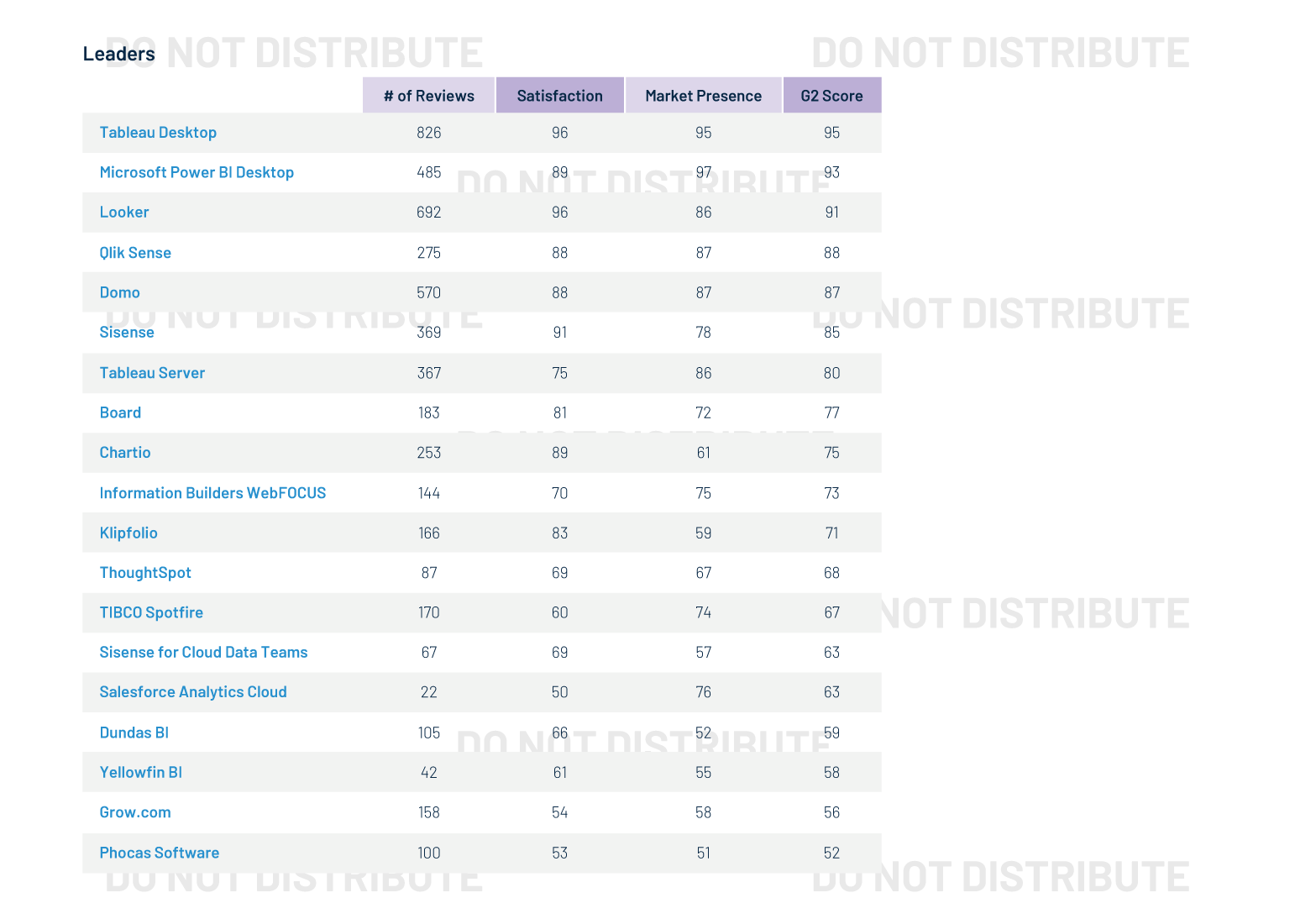This screenshot has width=1316, height=919.
Task: Select Information Builders WebFOCUS link
Action: 212,493
